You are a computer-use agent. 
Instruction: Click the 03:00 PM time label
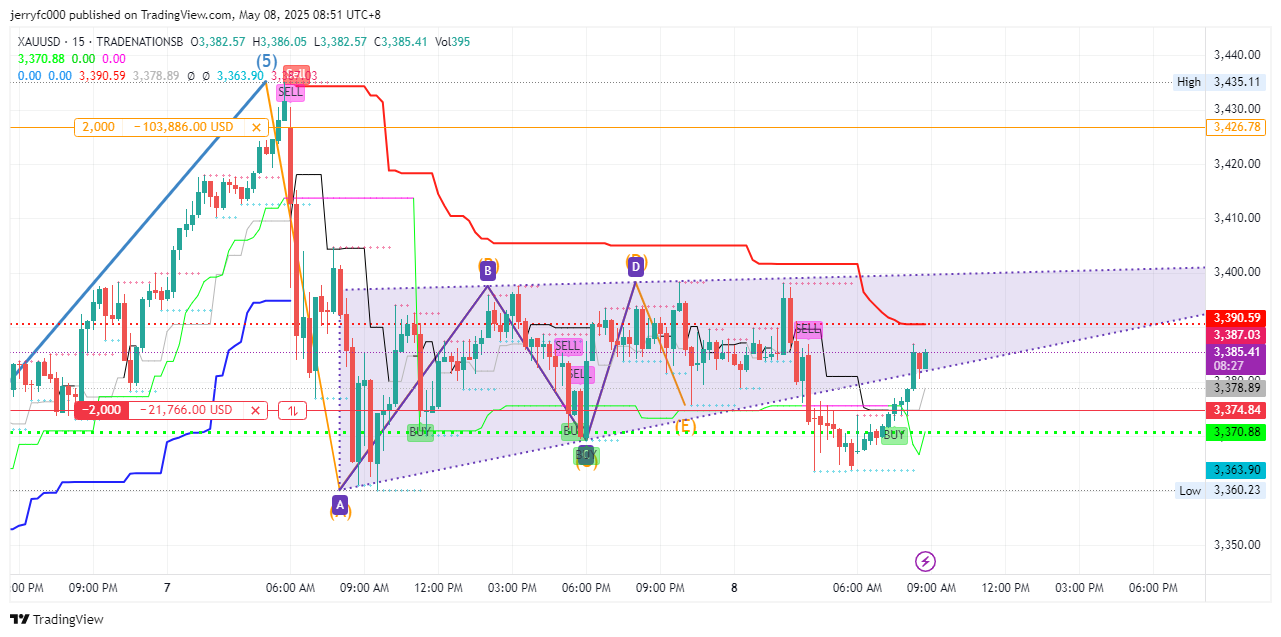tap(512, 588)
